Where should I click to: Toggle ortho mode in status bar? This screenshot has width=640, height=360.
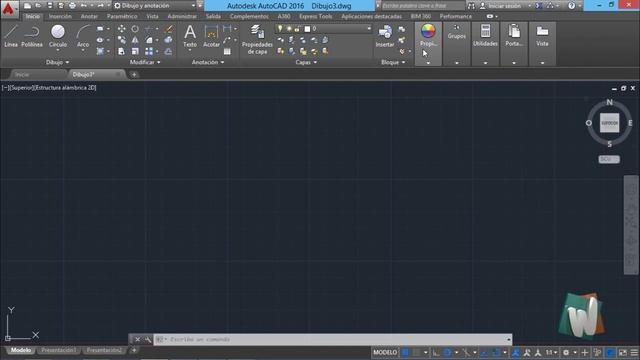point(436,352)
